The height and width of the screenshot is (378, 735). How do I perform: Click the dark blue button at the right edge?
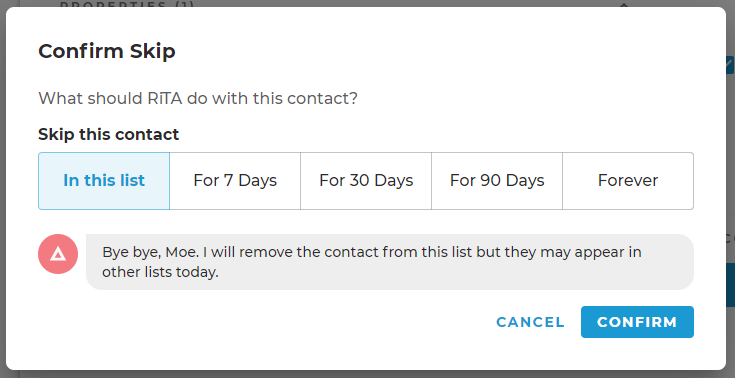(x=730, y=285)
